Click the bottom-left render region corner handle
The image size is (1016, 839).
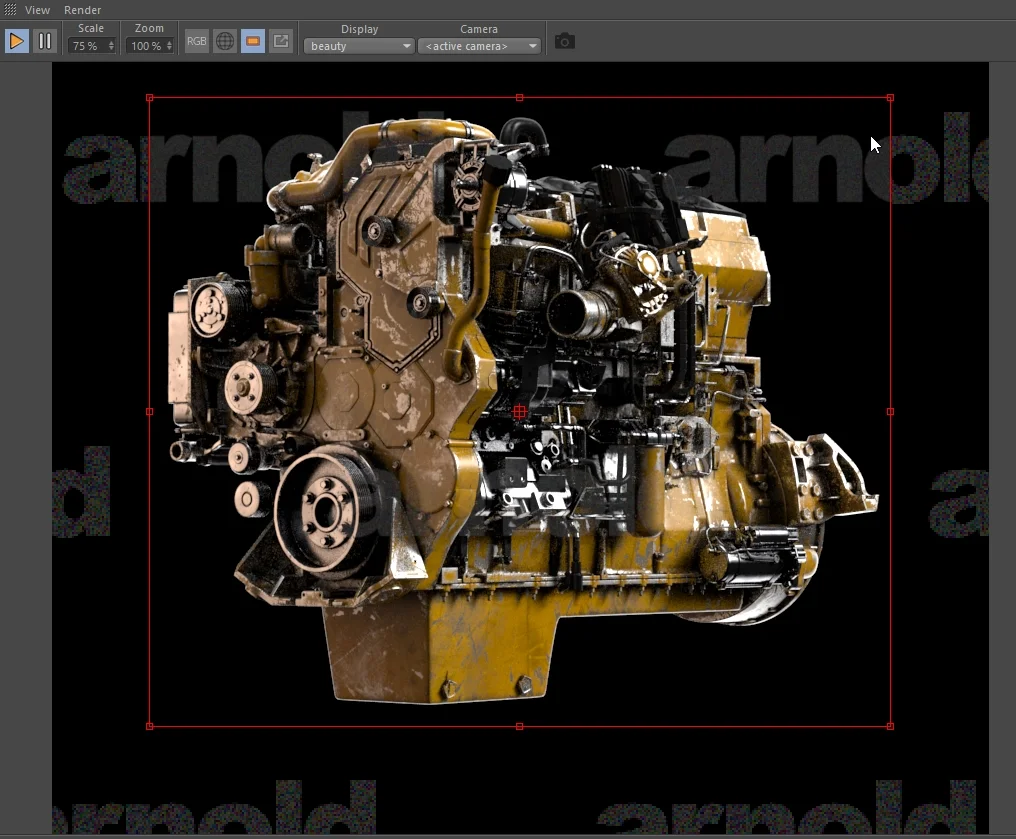click(150, 726)
